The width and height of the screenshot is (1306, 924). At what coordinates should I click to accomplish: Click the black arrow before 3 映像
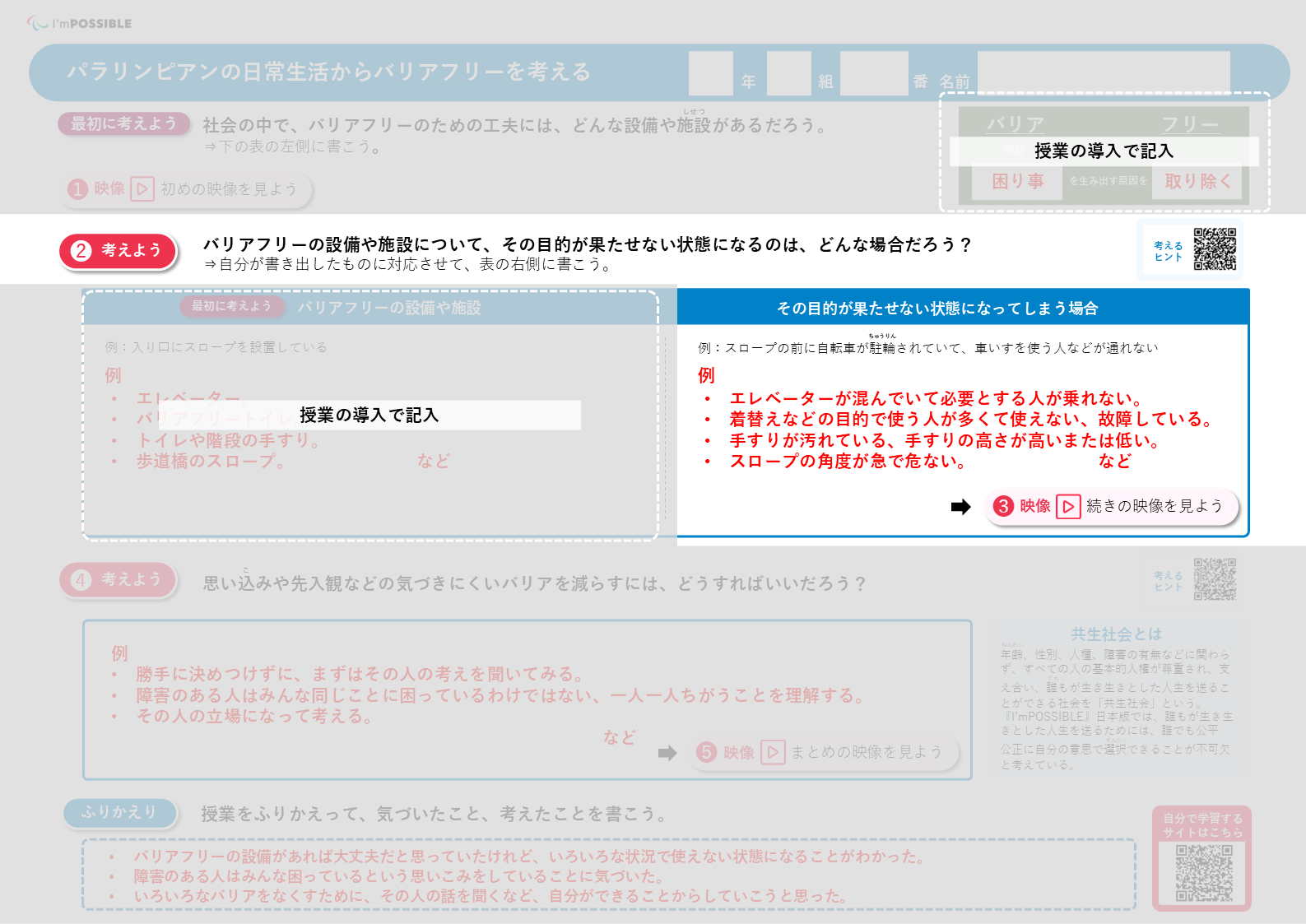click(x=960, y=507)
